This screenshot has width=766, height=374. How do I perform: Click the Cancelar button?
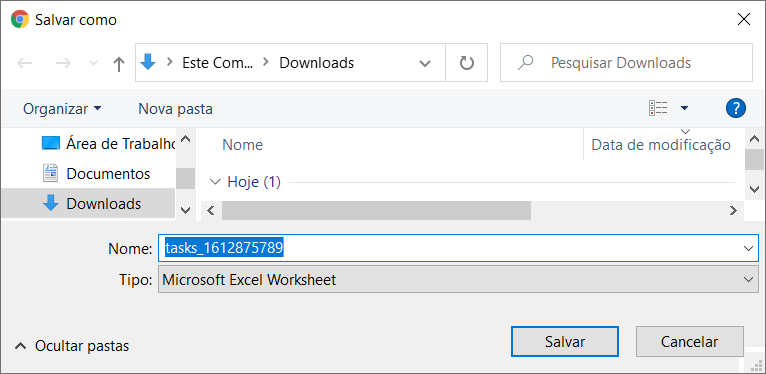(x=689, y=342)
